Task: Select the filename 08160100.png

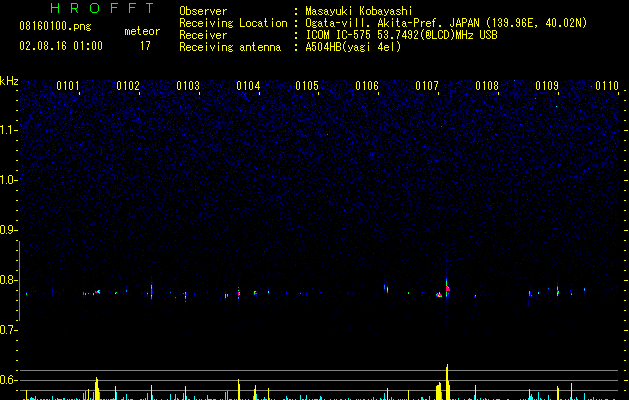Action: tap(55, 27)
